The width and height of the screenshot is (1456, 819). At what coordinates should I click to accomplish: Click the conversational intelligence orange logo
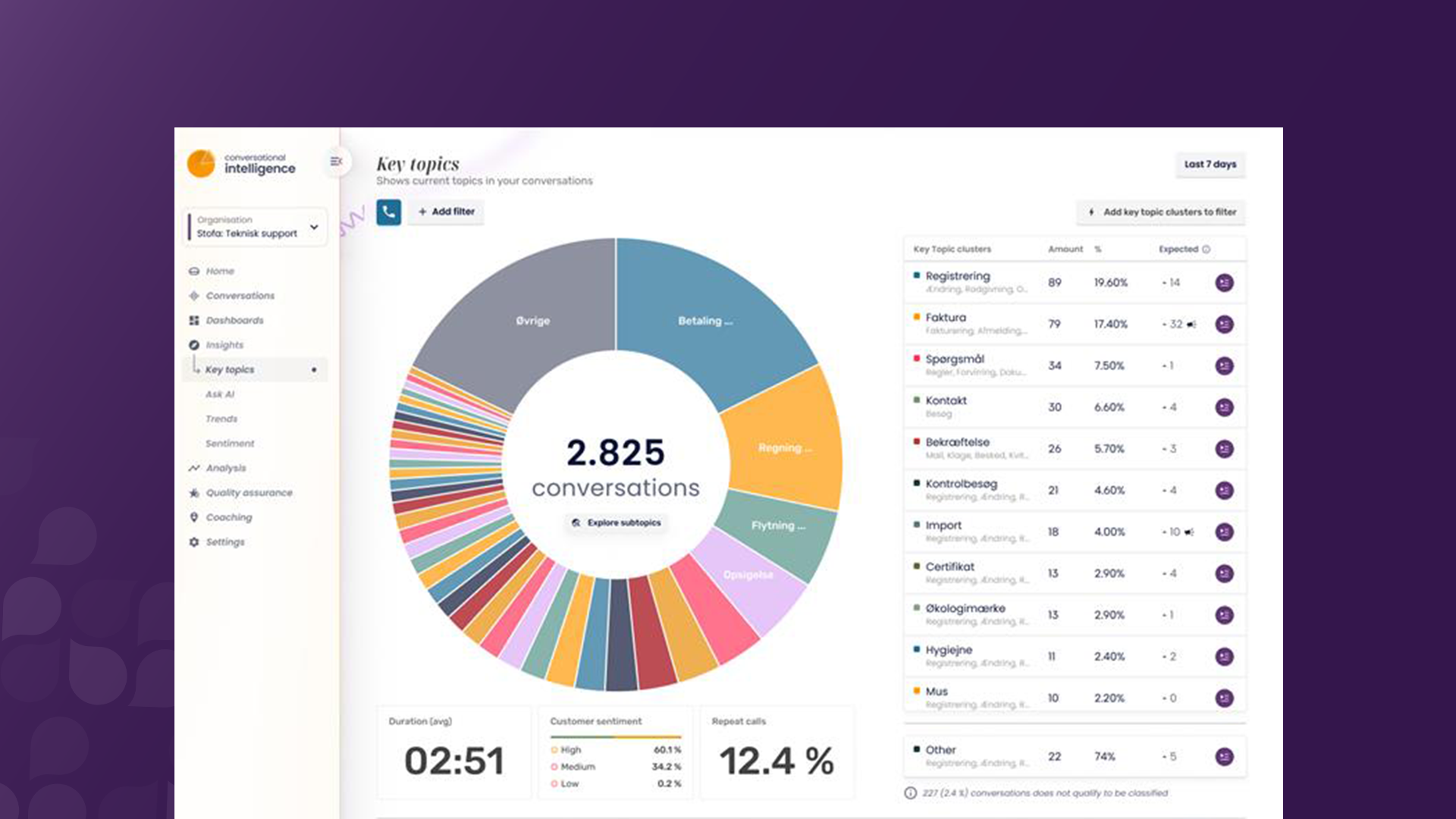(201, 163)
